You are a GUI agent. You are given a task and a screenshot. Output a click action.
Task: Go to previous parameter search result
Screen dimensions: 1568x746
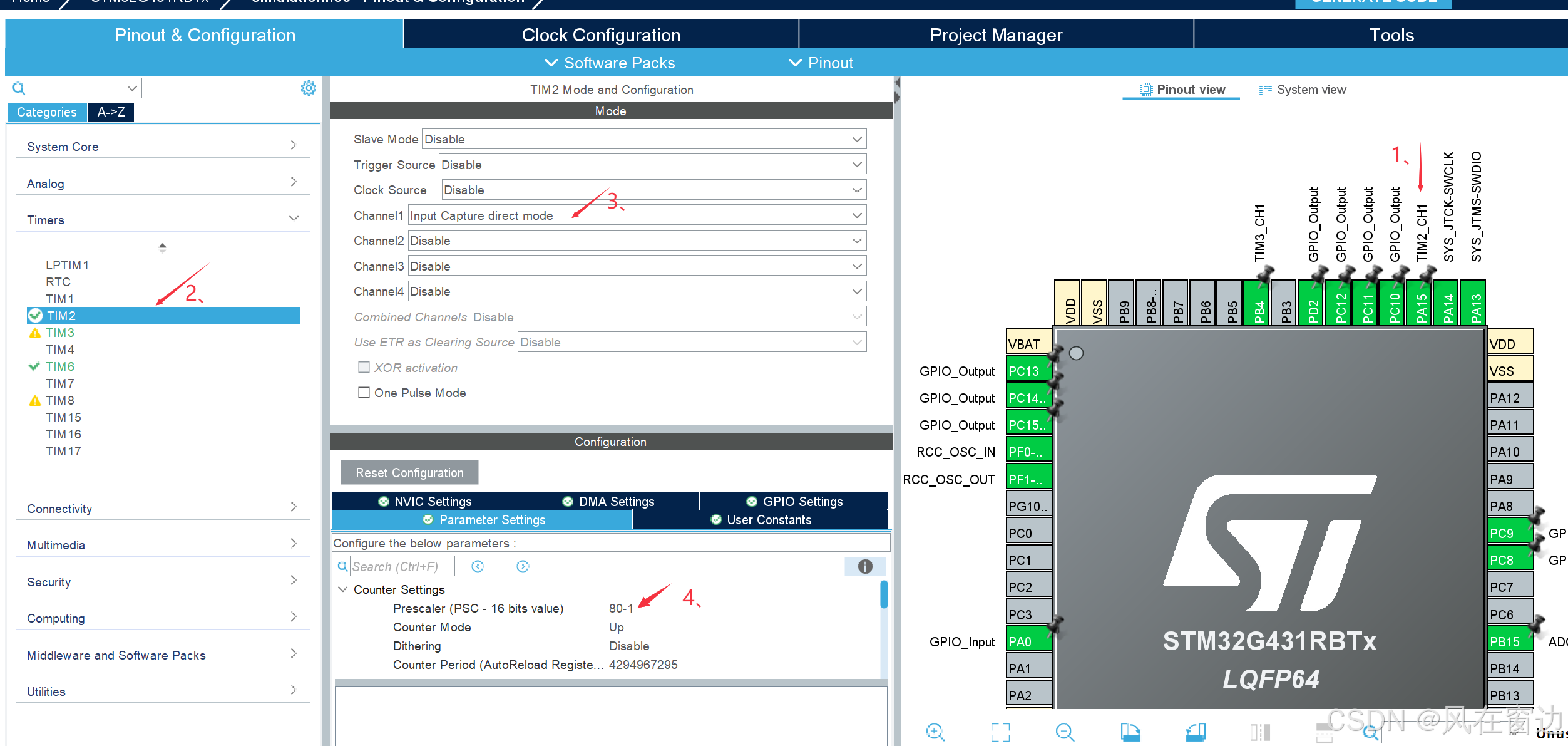478,566
